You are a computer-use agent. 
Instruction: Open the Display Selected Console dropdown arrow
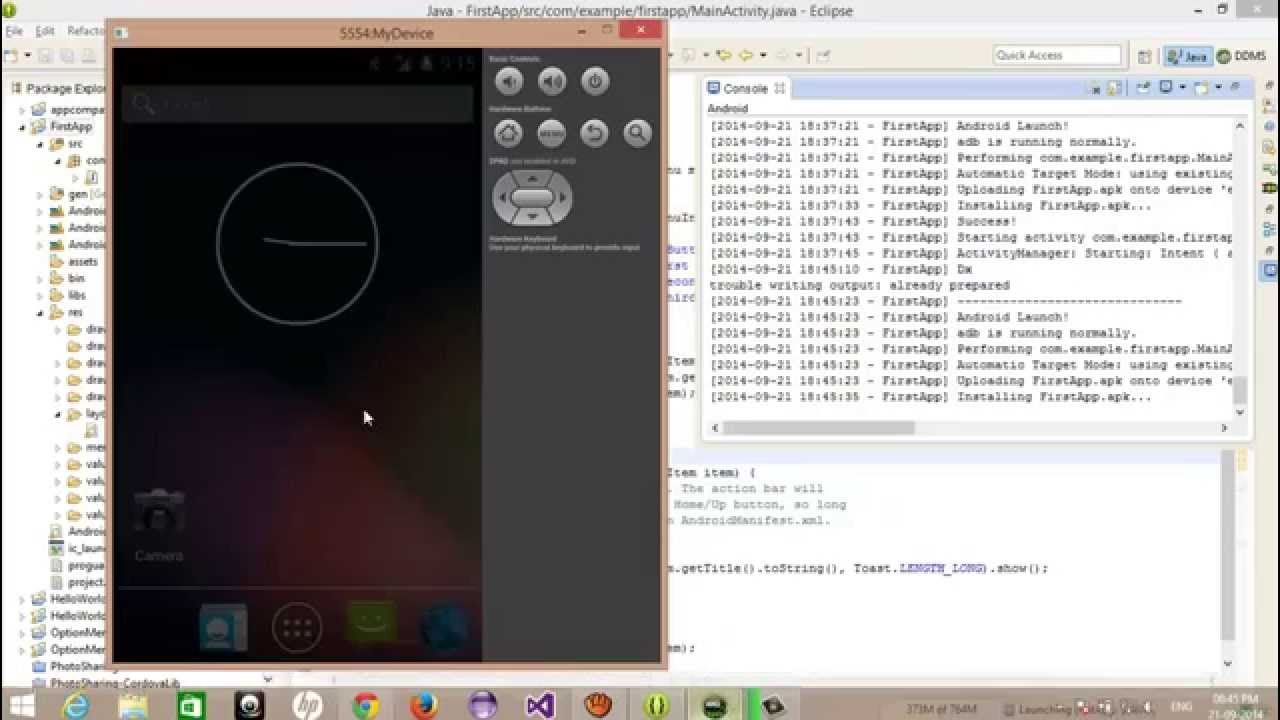(1181, 88)
